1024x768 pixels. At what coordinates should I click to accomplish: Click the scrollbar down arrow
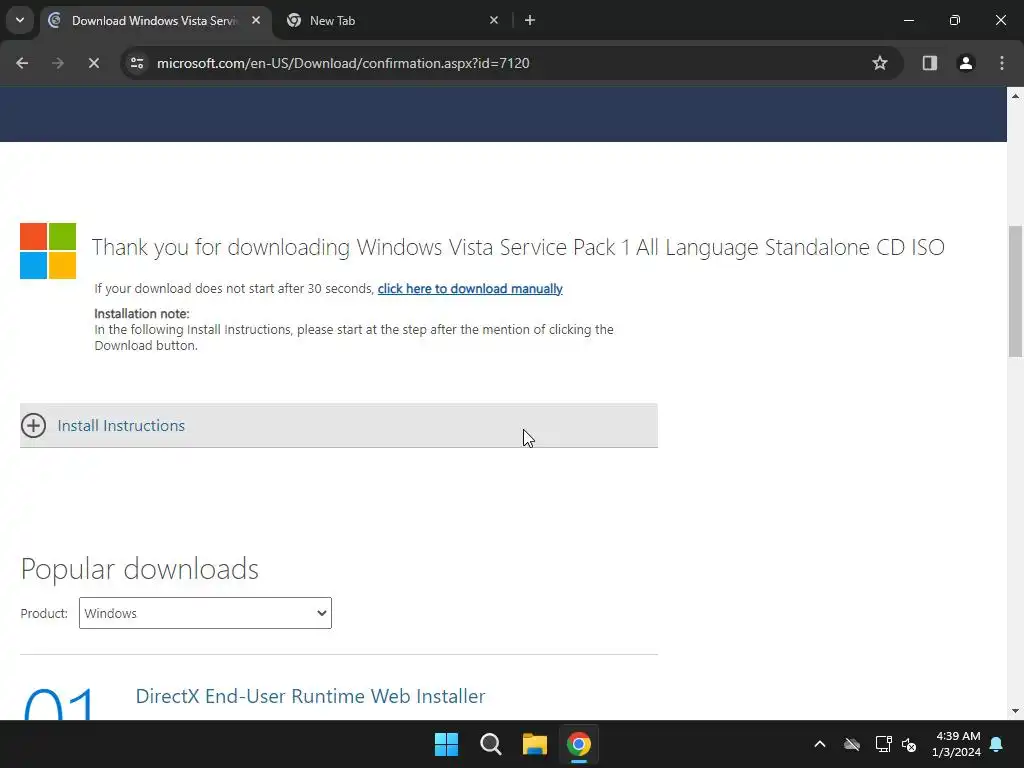pos(1015,711)
